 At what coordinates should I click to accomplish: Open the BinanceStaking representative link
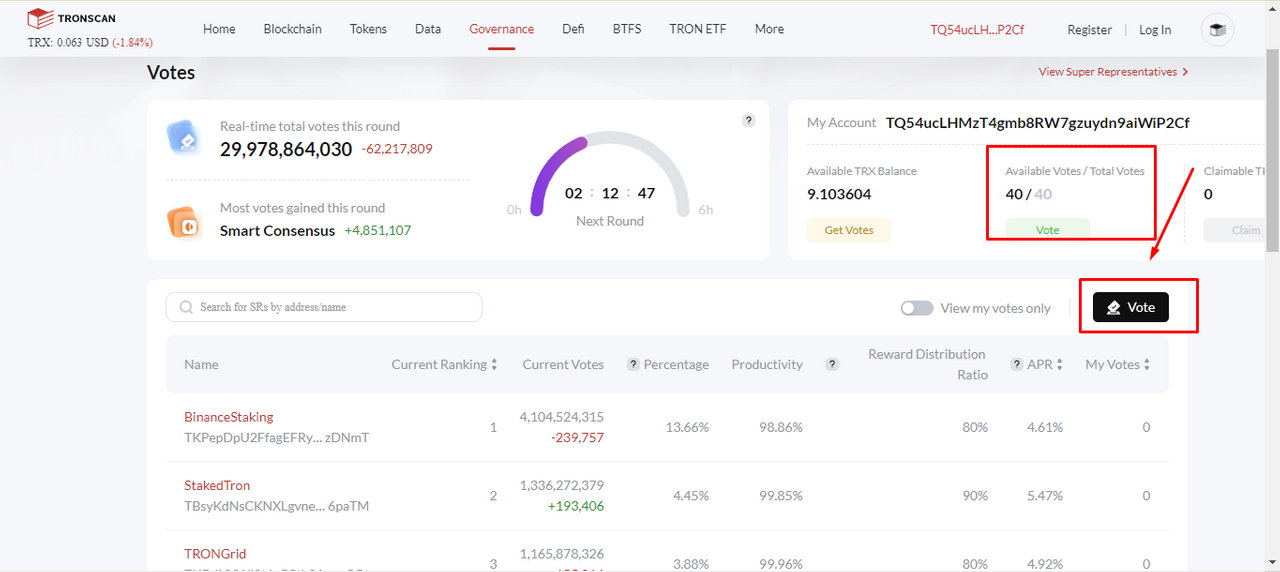pos(228,417)
